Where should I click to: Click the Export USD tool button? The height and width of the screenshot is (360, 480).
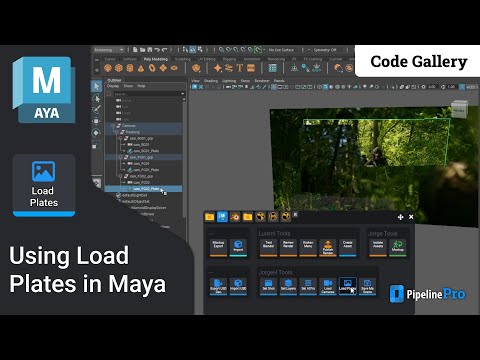[218, 286]
